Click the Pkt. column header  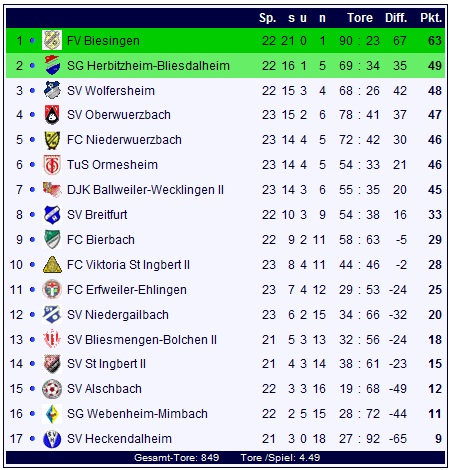point(431,18)
